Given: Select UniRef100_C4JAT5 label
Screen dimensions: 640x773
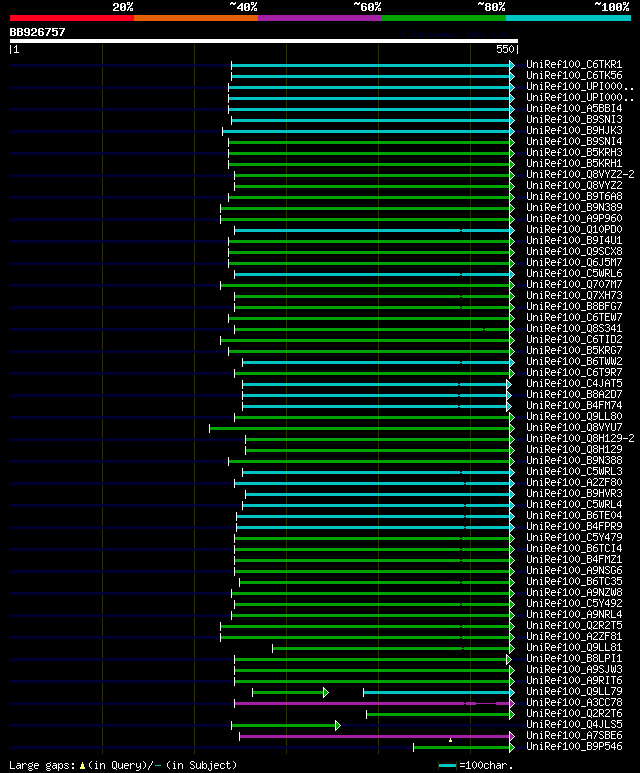Looking at the screenshot, I should (x=574, y=384).
